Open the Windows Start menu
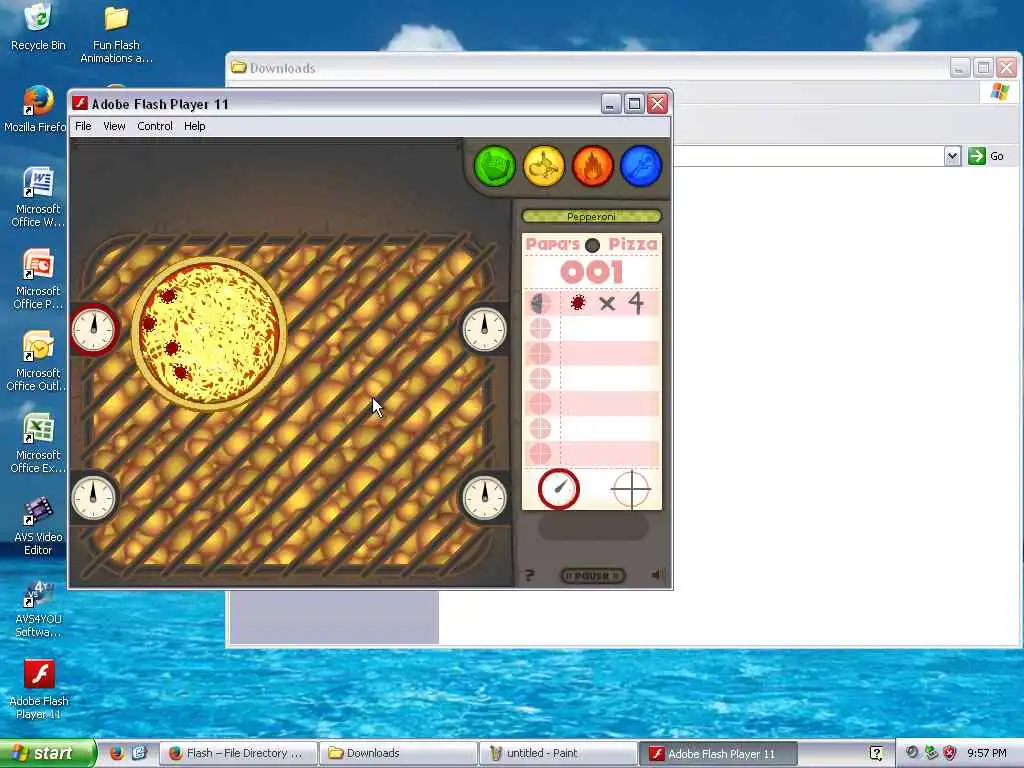 click(x=48, y=753)
